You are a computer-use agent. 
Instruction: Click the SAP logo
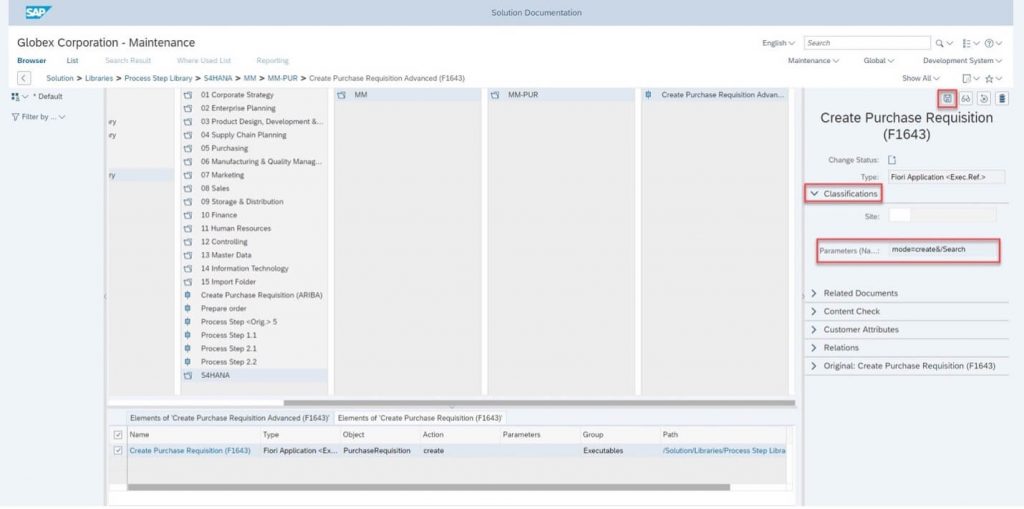pyautogui.click(x=38, y=12)
